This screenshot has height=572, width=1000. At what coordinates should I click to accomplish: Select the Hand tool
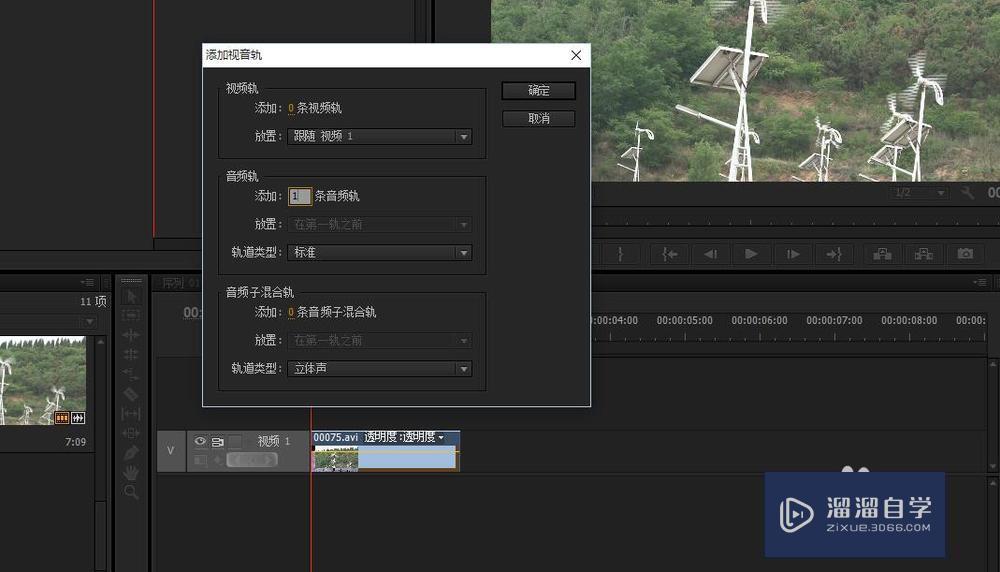pos(131,473)
